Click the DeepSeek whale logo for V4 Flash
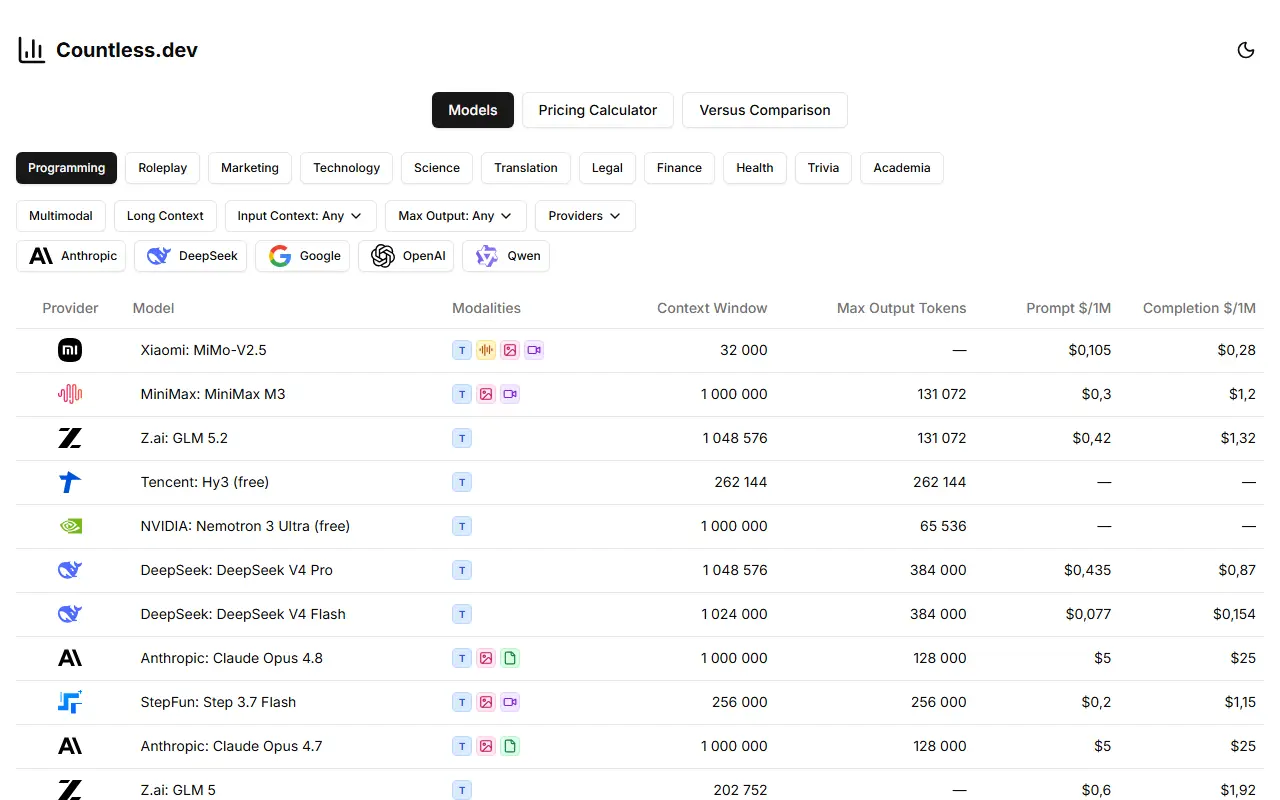 coord(70,614)
